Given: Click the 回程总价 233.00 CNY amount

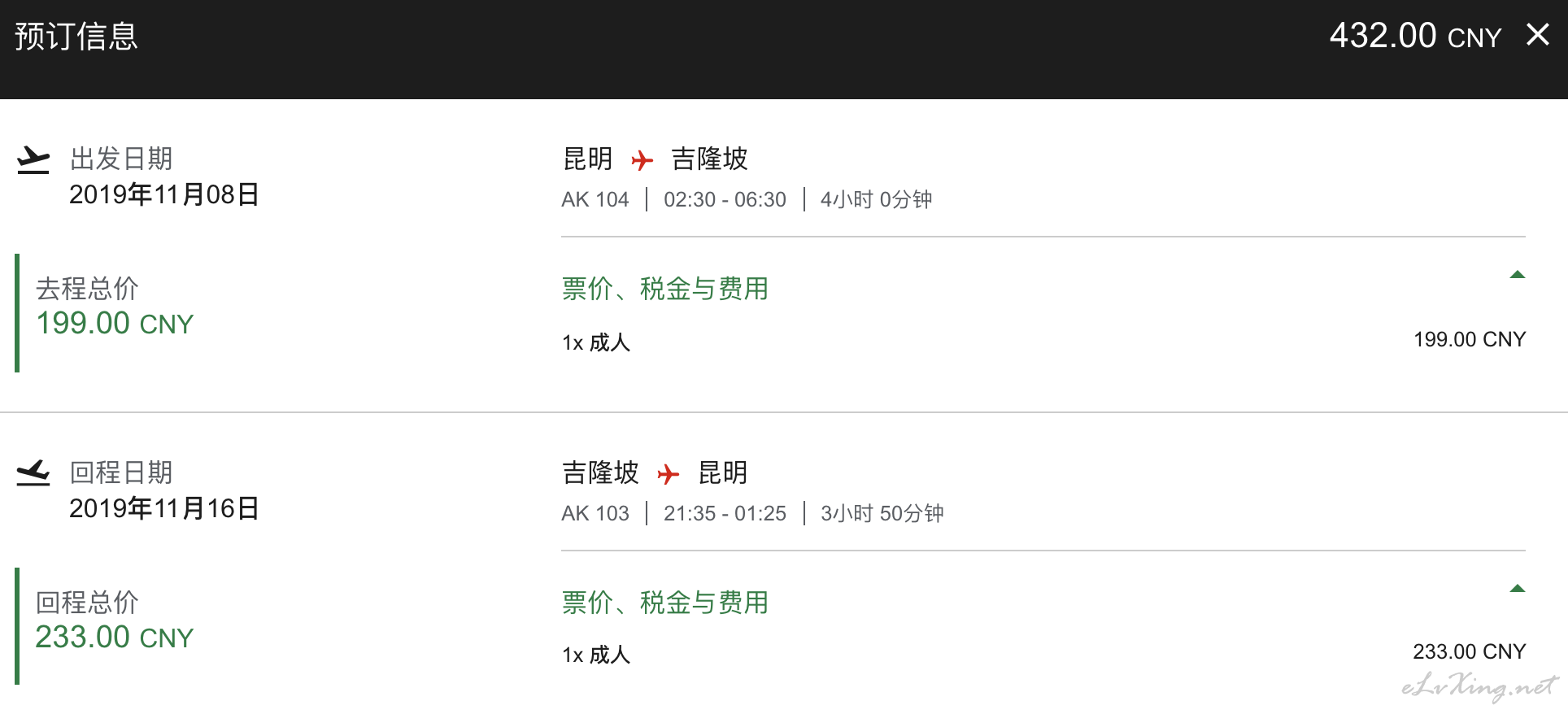Looking at the screenshot, I should click(115, 638).
